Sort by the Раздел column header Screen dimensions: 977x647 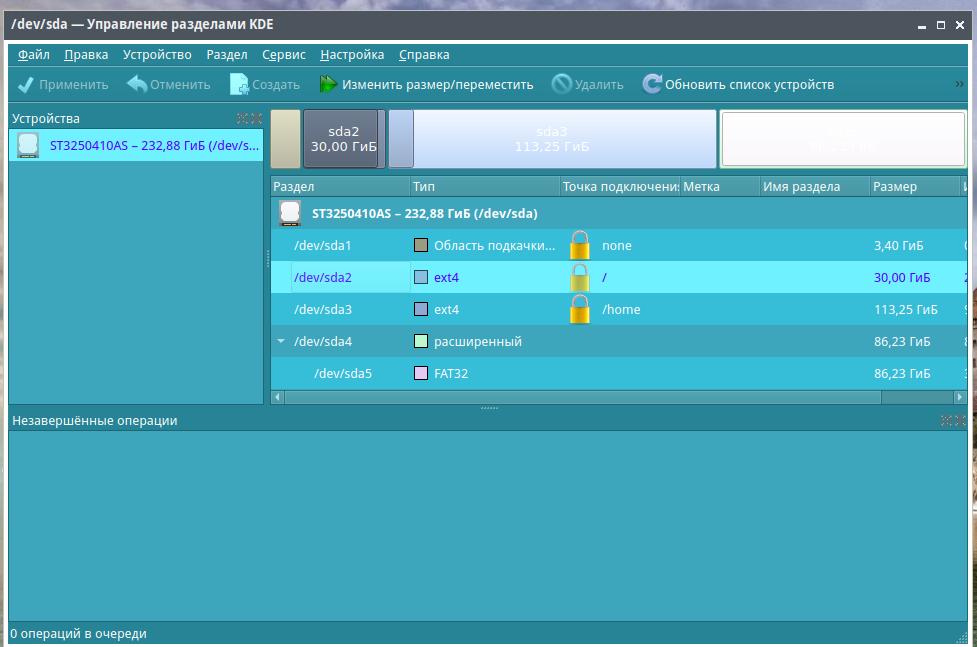click(340, 186)
